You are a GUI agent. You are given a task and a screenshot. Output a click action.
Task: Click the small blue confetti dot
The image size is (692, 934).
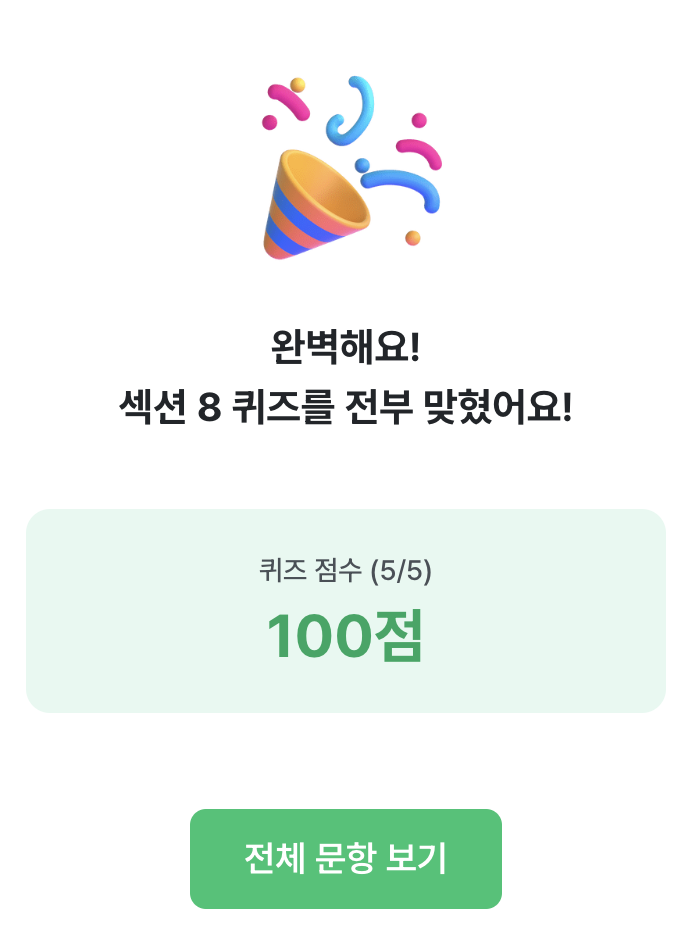click(362, 165)
